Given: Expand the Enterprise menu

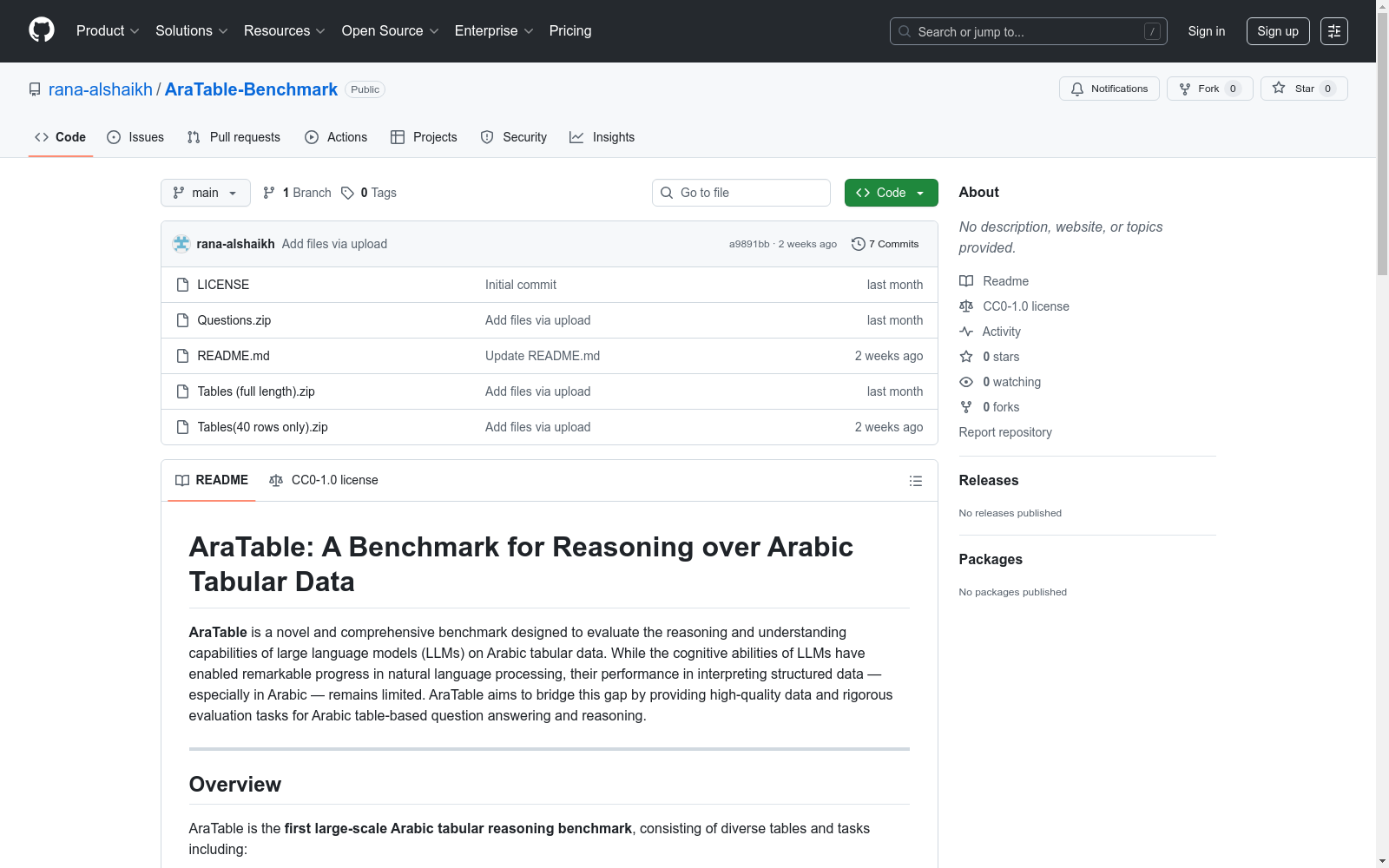Looking at the screenshot, I should coord(494,30).
